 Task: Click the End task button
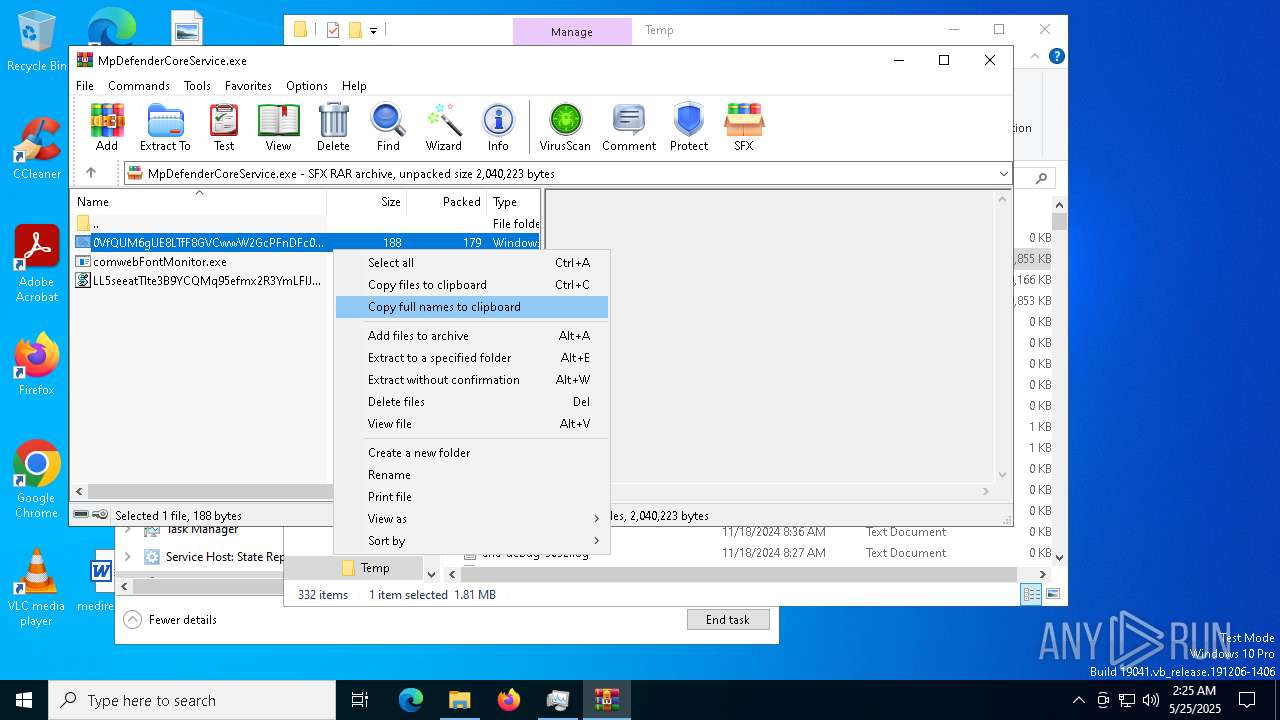(x=728, y=620)
